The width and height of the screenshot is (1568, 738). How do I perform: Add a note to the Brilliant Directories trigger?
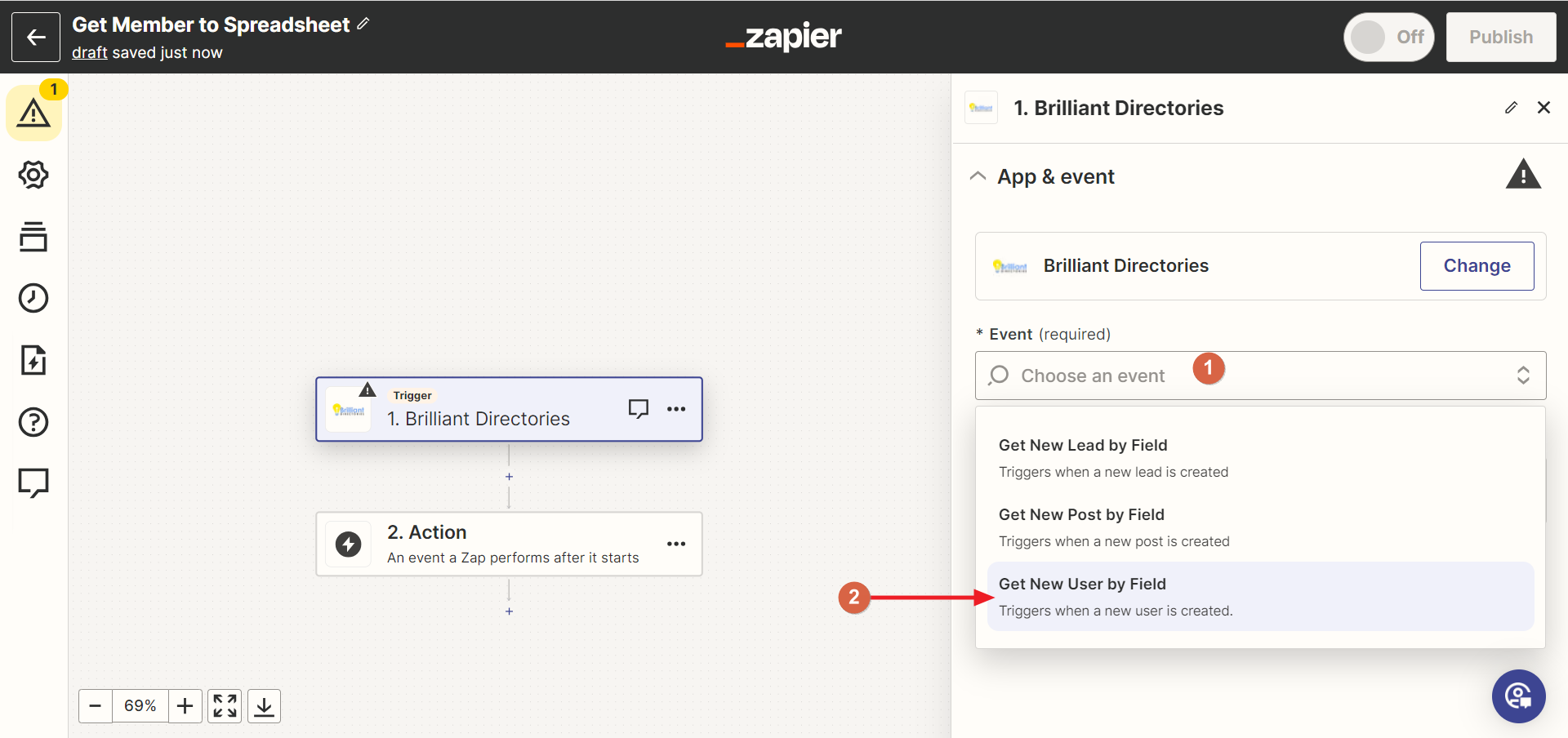[x=638, y=408]
